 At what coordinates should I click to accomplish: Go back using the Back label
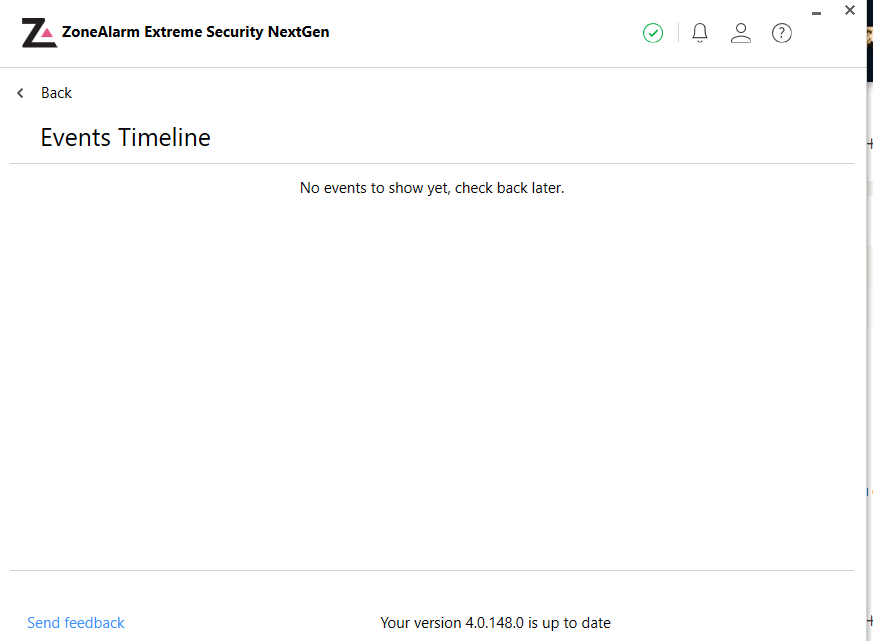[56, 93]
